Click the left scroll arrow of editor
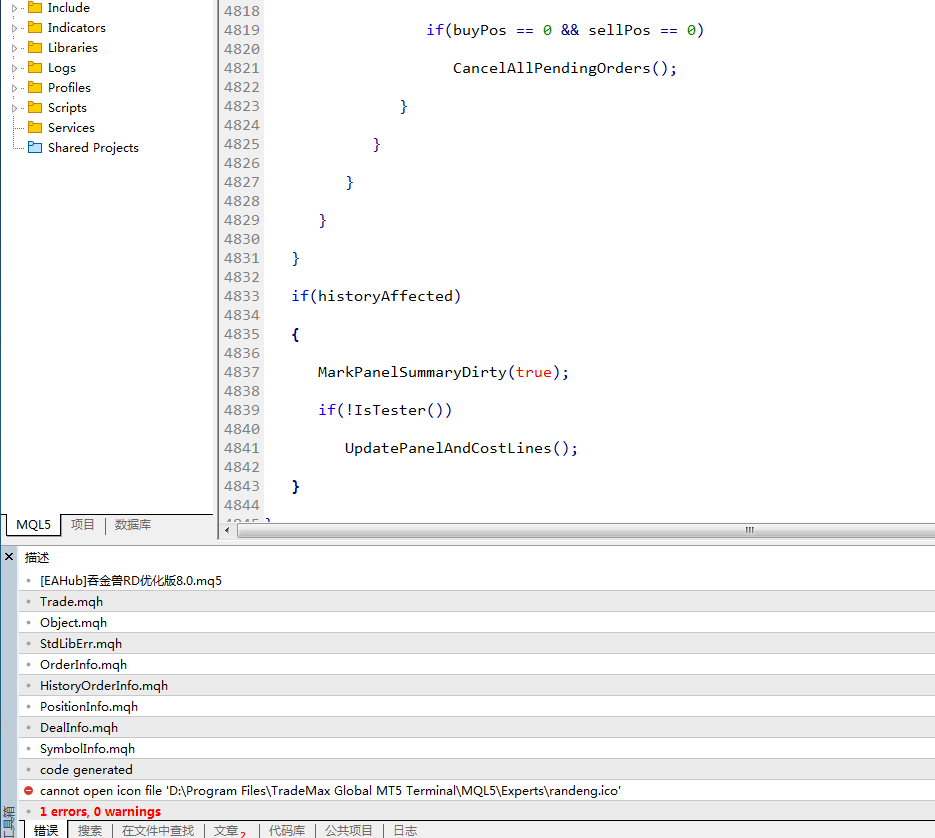Image resolution: width=935 pixels, height=838 pixels. (227, 530)
